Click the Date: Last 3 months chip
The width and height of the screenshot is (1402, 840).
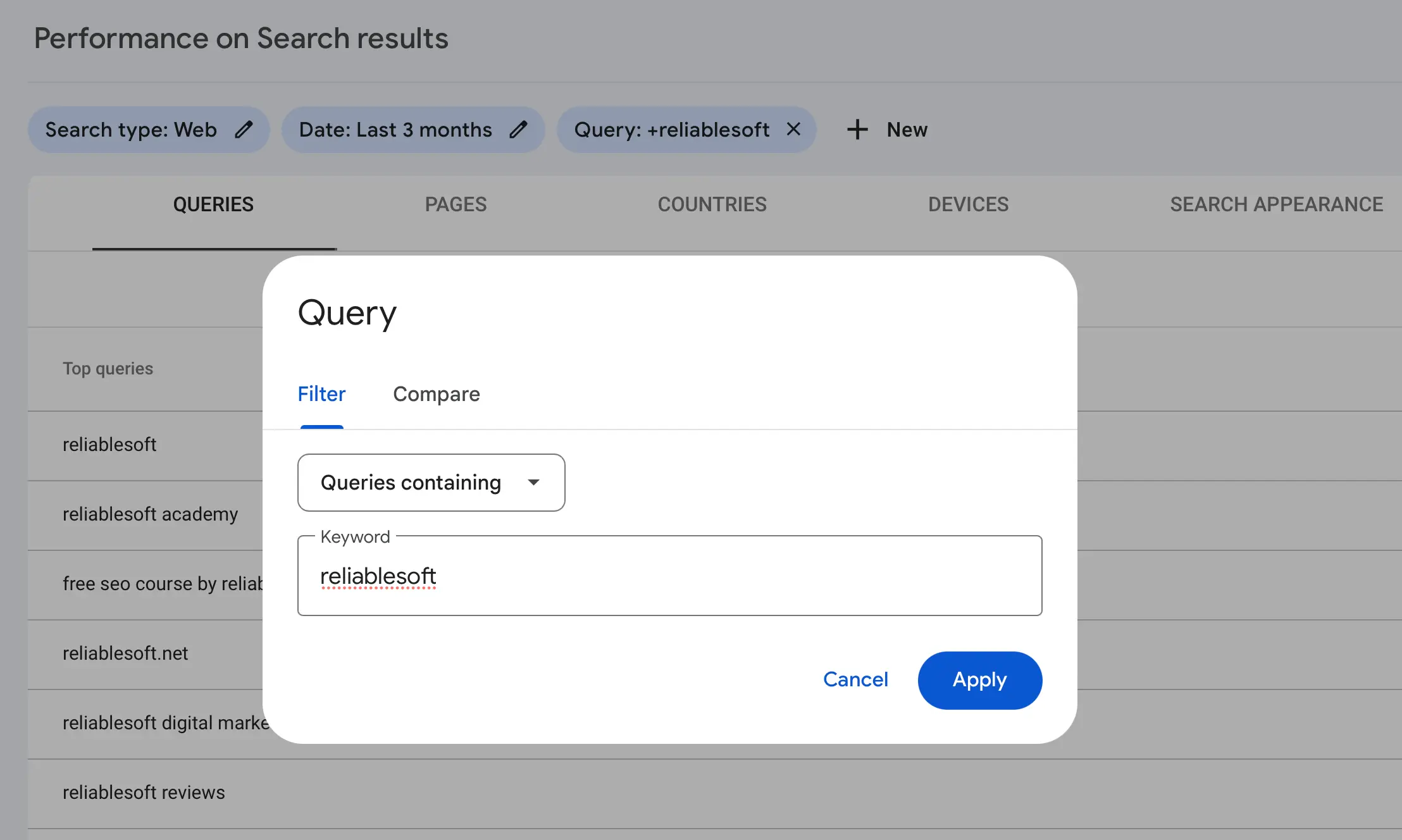(x=395, y=130)
